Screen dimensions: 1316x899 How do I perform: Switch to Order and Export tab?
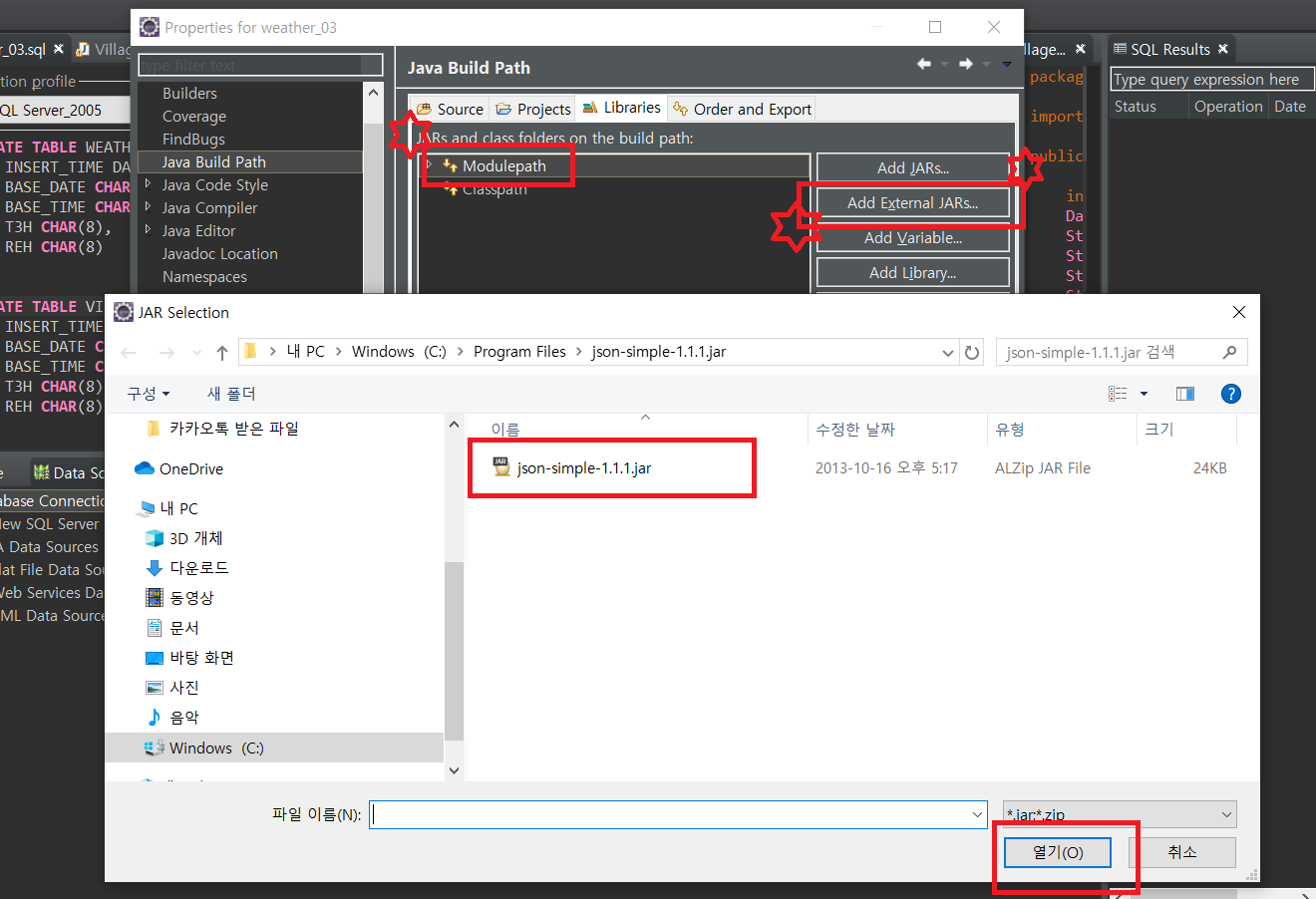coord(743,109)
